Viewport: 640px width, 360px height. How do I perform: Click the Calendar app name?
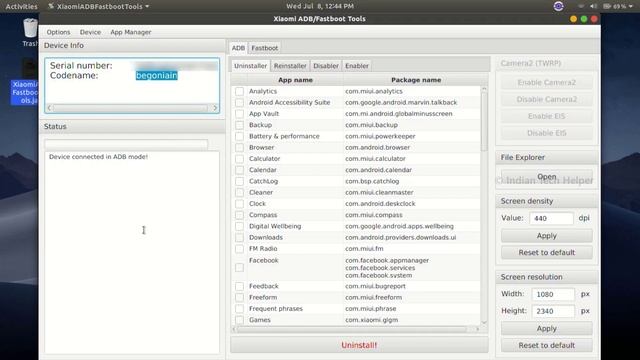[x=262, y=170]
